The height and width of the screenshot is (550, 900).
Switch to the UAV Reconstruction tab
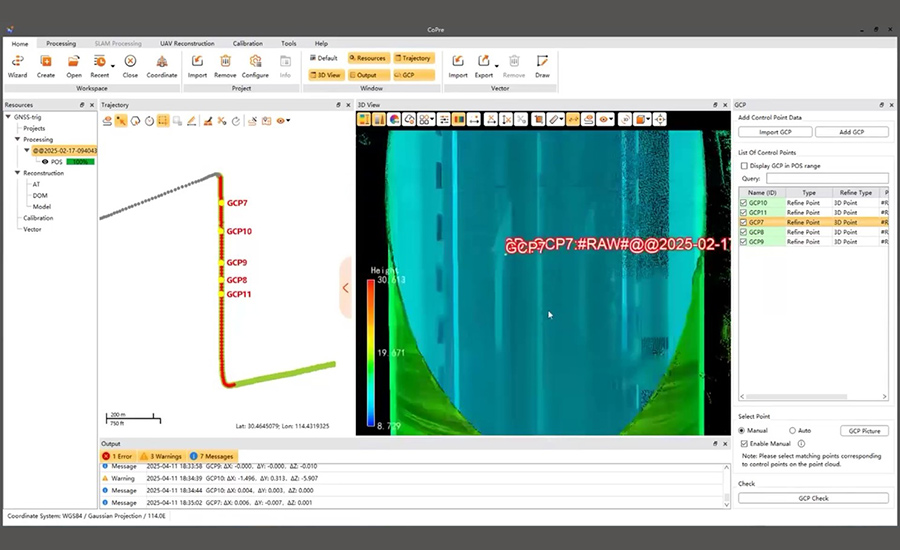coord(187,44)
